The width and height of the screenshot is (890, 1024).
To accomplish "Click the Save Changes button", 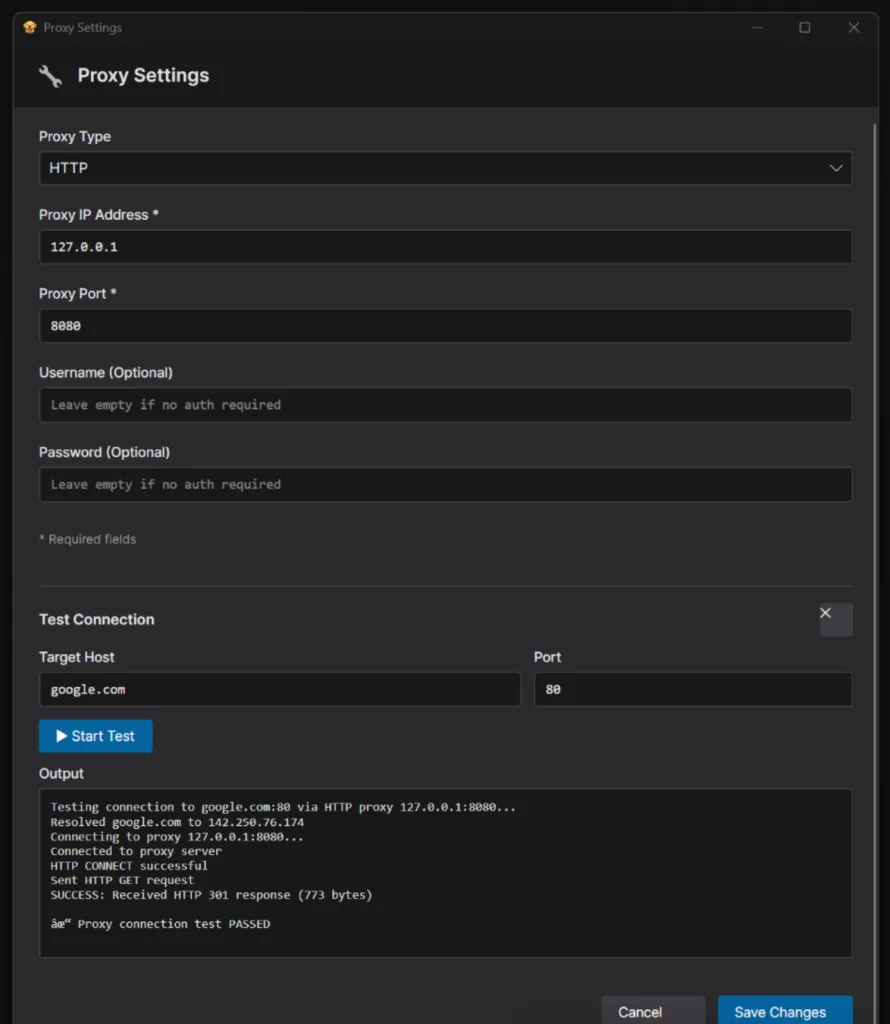I will [784, 1011].
